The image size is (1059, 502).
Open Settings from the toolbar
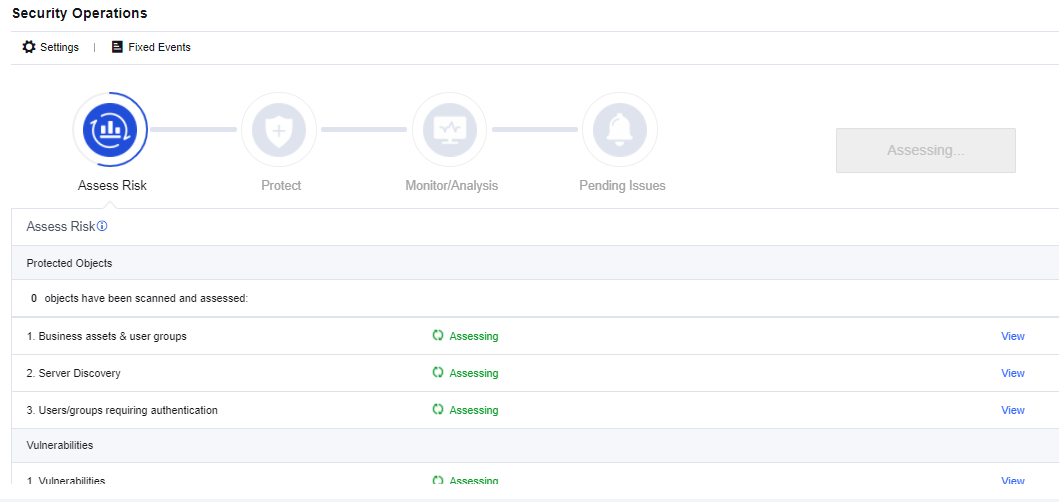click(x=59, y=47)
